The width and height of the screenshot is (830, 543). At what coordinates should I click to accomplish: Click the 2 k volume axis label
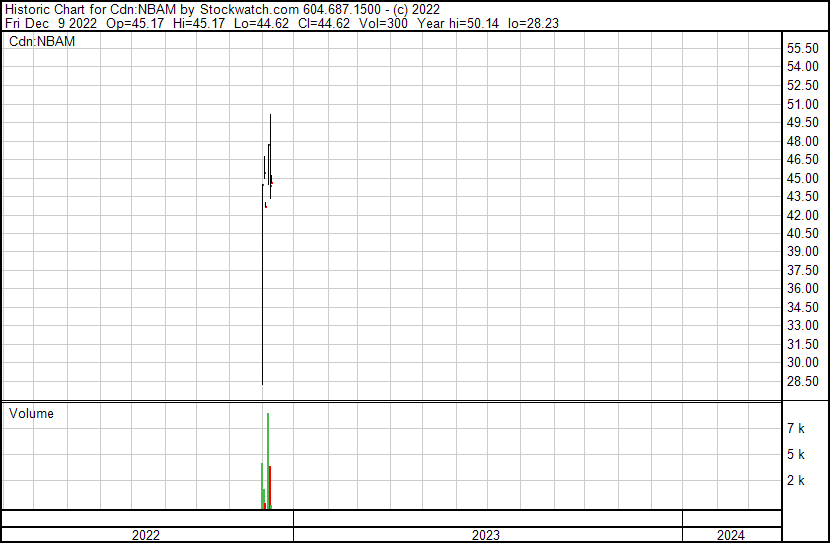tap(796, 481)
